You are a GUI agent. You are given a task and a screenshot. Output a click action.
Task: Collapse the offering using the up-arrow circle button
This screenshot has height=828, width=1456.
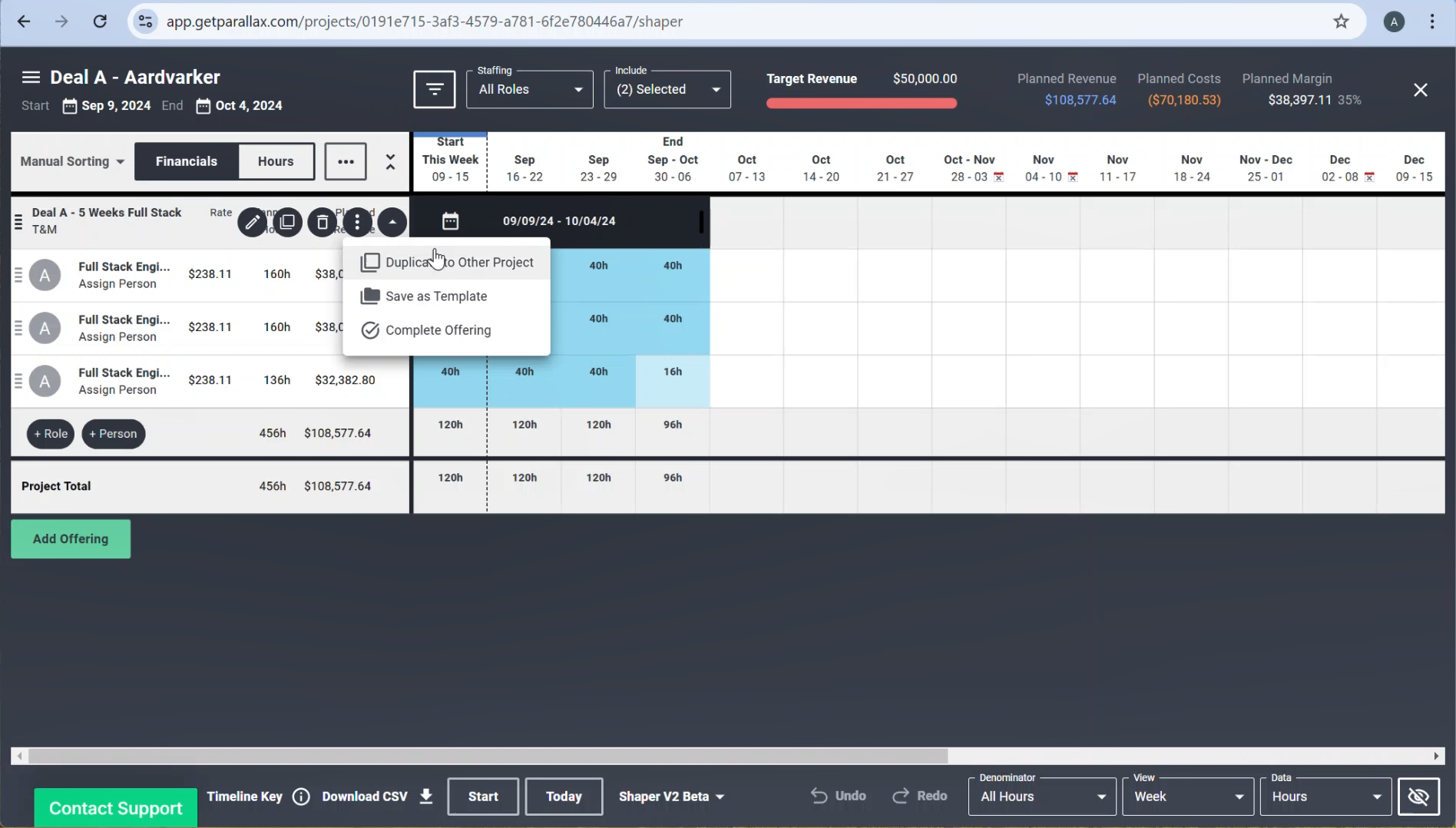point(392,222)
